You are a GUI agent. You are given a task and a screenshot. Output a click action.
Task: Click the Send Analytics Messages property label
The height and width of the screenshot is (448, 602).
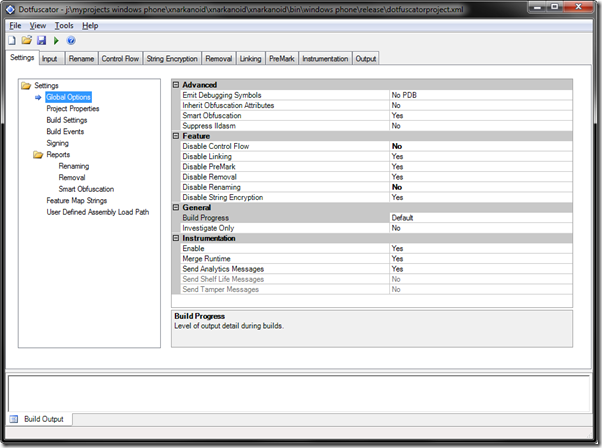tap(223, 269)
